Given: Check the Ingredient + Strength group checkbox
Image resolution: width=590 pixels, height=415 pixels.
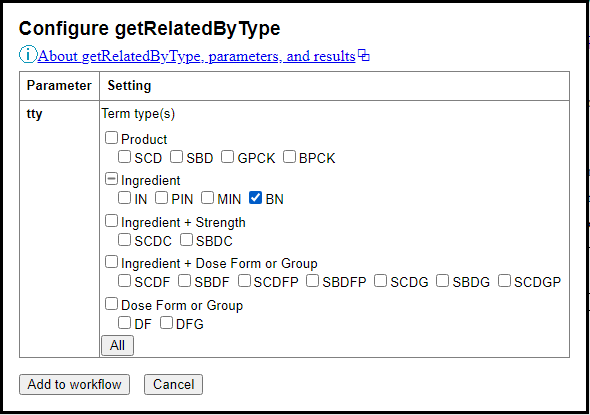Looking at the screenshot, I should click(111, 221).
